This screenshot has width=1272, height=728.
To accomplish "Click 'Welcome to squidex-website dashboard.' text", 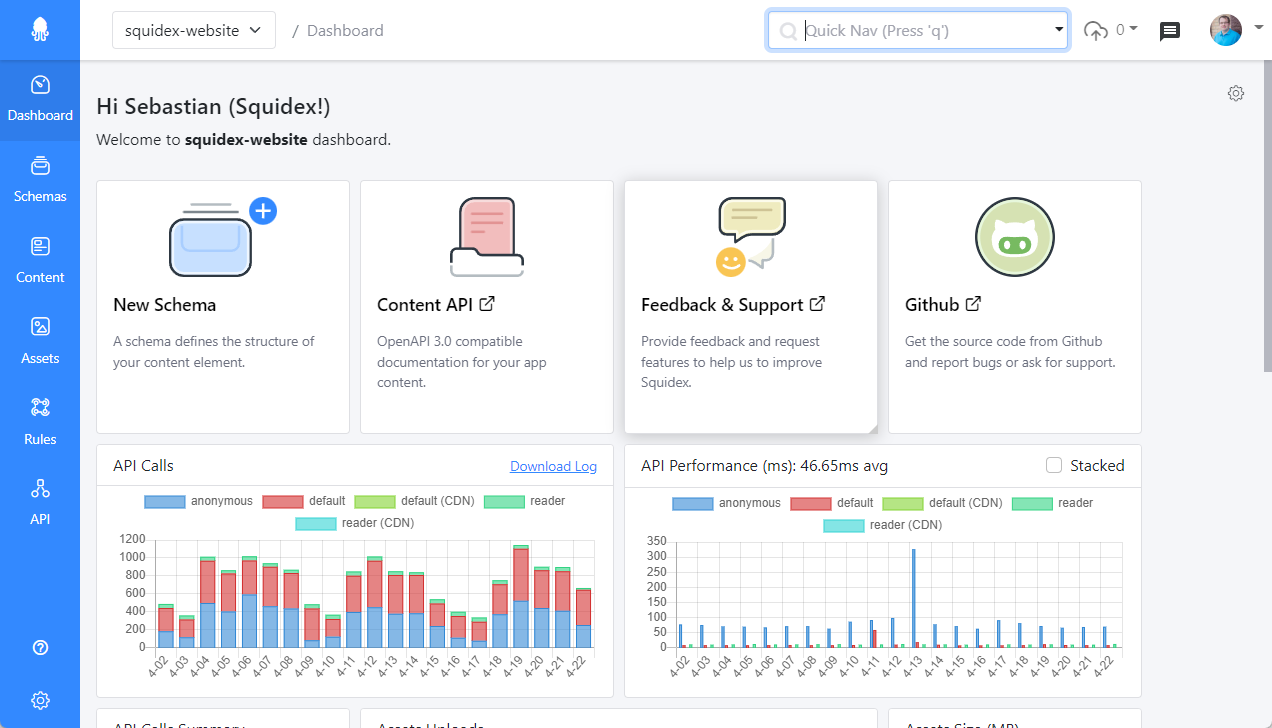I will pyautogui.click(x=243, y=139).
